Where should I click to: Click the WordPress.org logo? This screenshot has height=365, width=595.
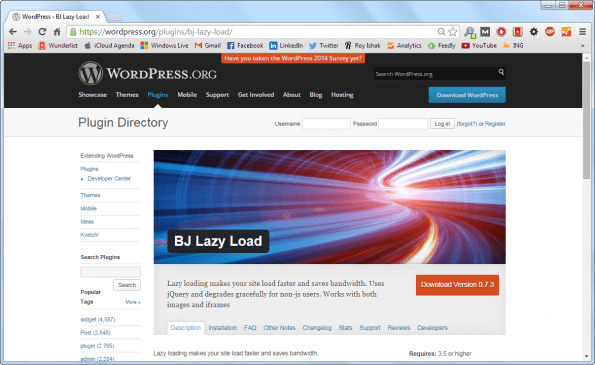[x=148, y=73]
